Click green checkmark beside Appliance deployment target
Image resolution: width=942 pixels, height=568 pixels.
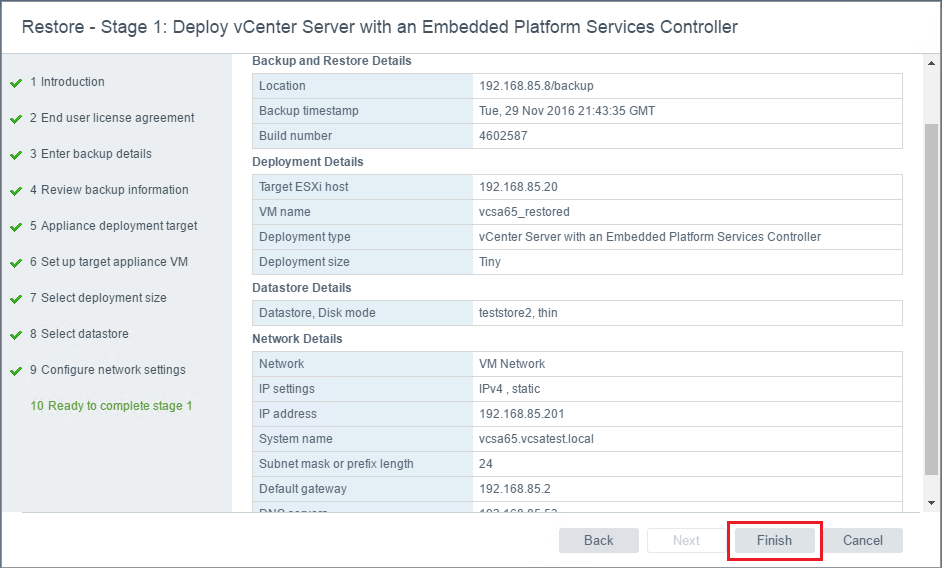(16, 227)
